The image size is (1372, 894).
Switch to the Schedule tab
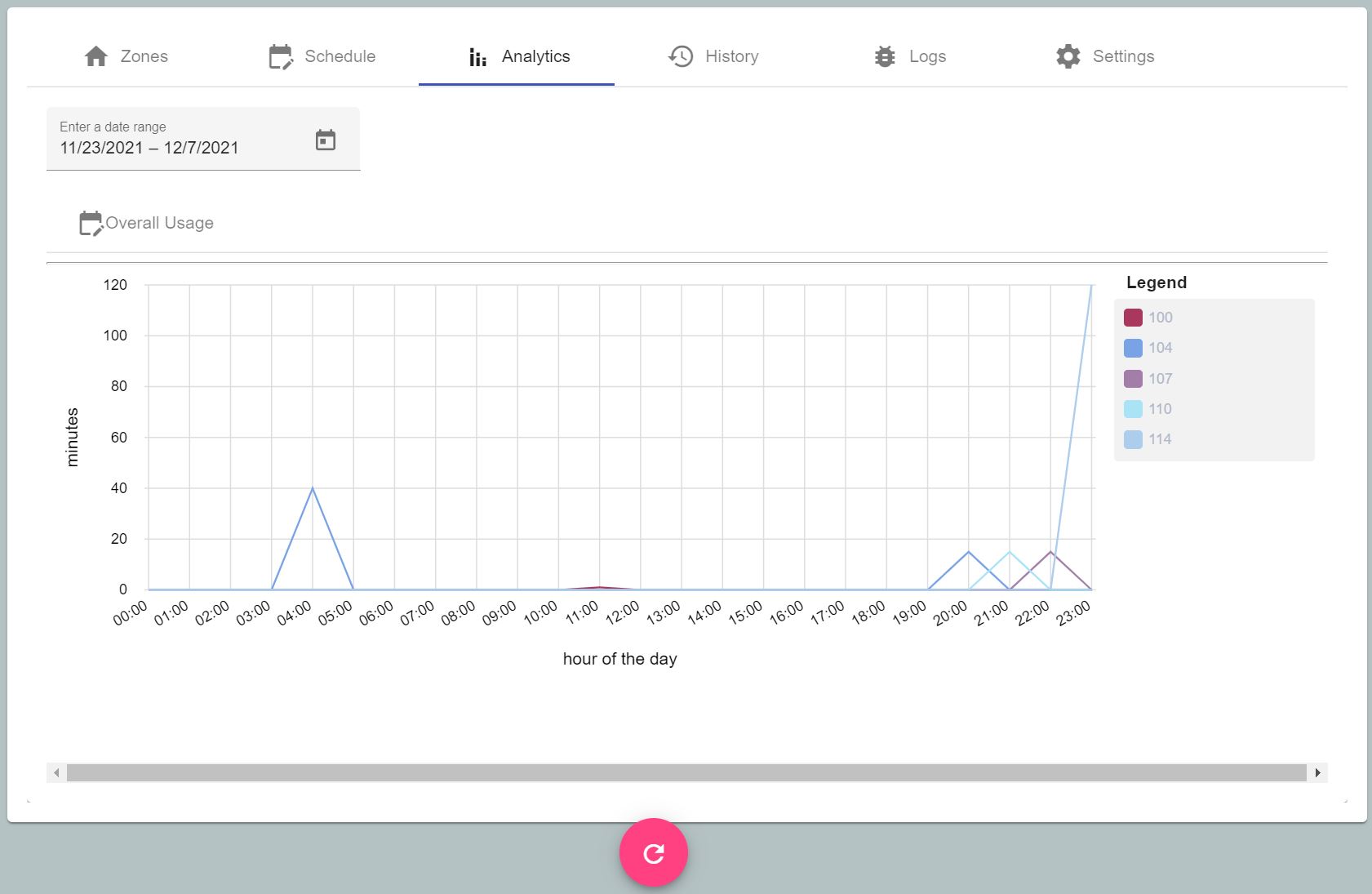click(321, 56)
